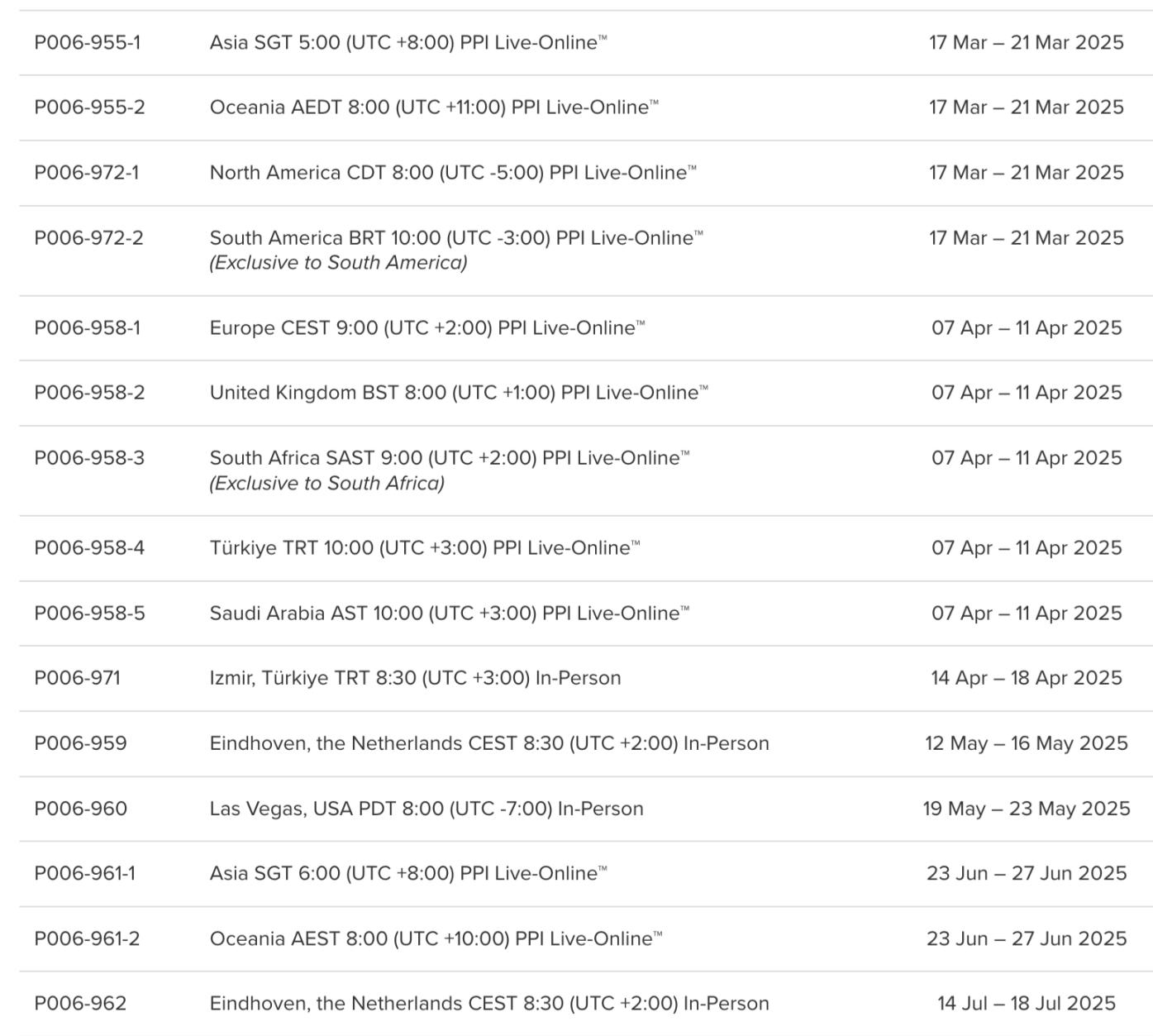
Task: Select the 14 Apr – 18 Apr 2025 date
Action: pyautogui.click(x=1027, y=678)
